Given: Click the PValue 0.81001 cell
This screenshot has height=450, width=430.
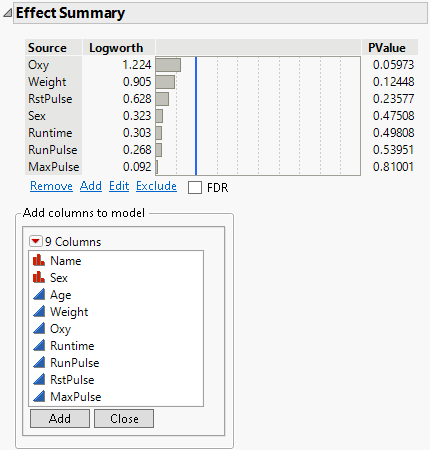Looking at the screenshot, I should click(x=393, y=167).
